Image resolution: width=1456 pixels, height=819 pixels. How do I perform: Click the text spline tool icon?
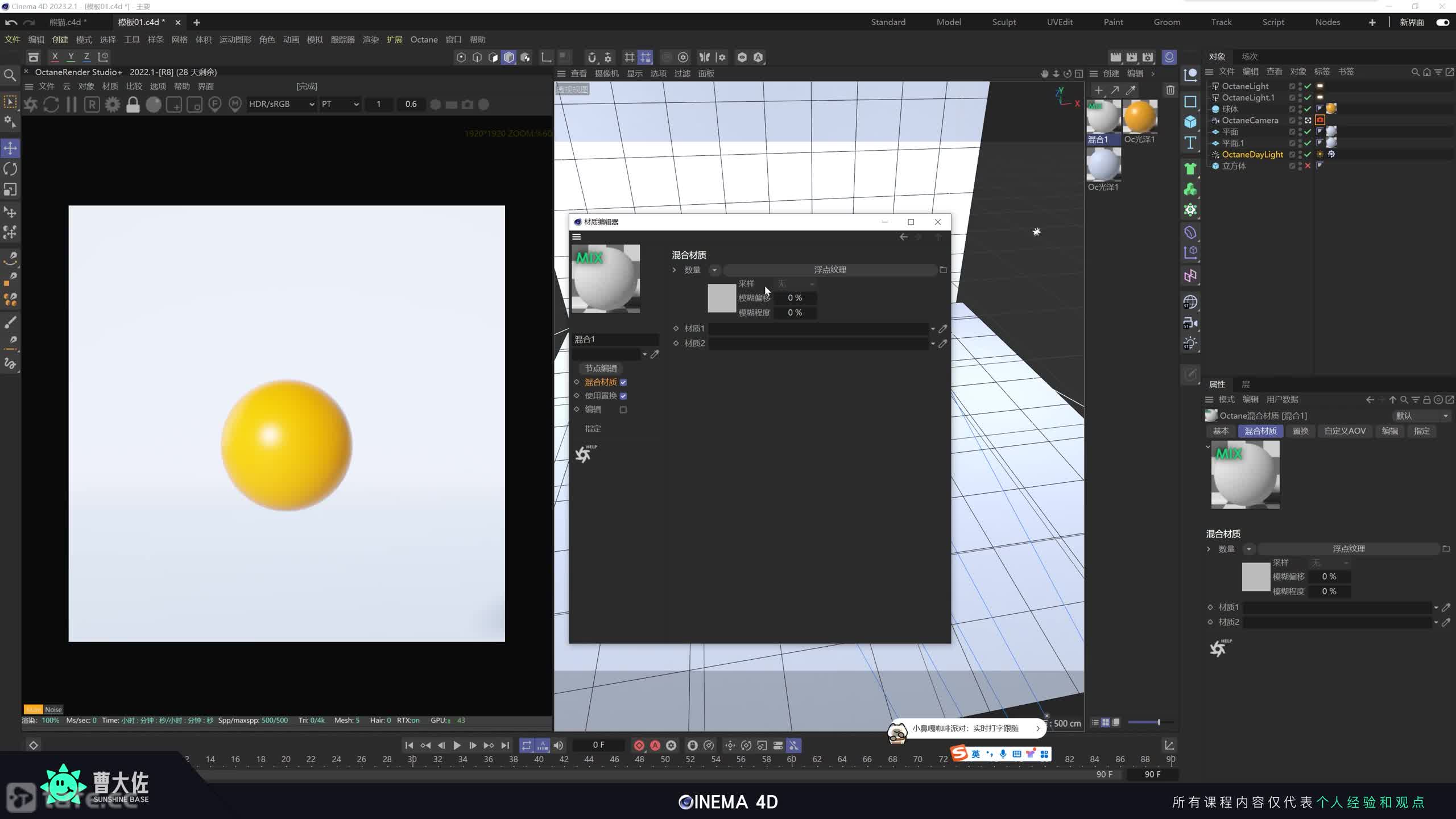[1190, 143]
